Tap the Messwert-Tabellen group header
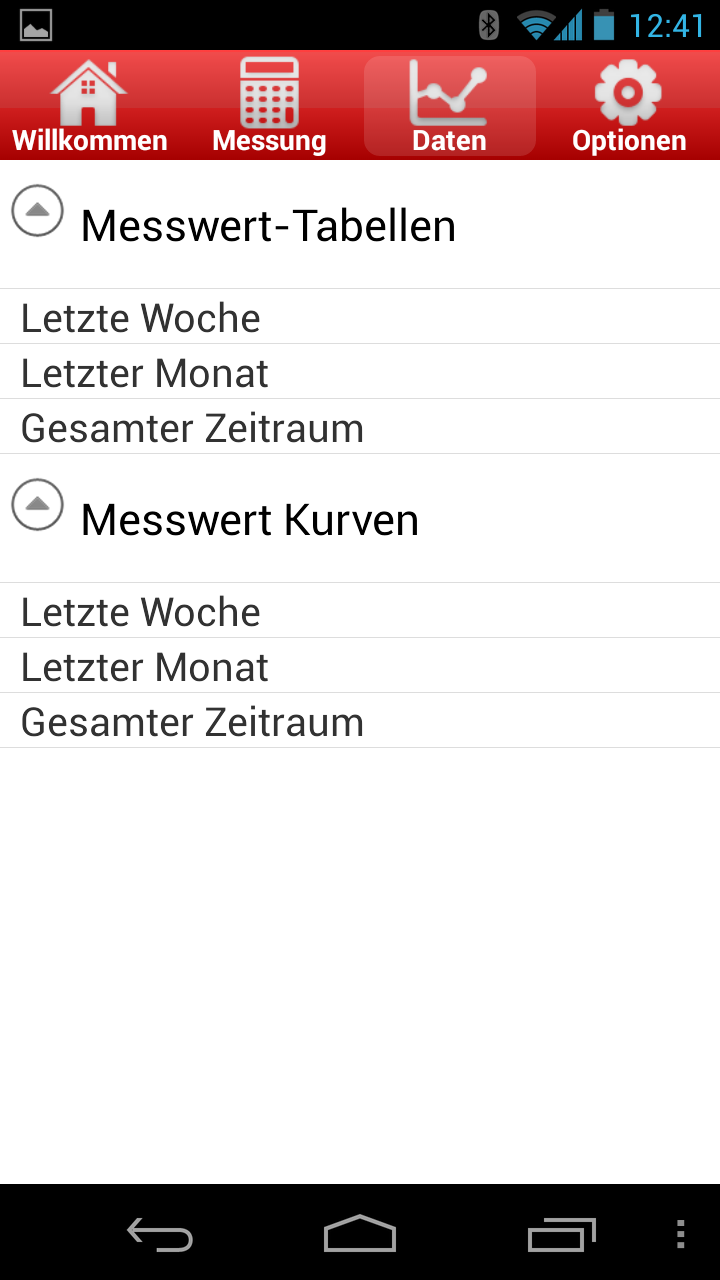Image resolution: width=720 pixels, height=1280 pixels. coord(360,225)
